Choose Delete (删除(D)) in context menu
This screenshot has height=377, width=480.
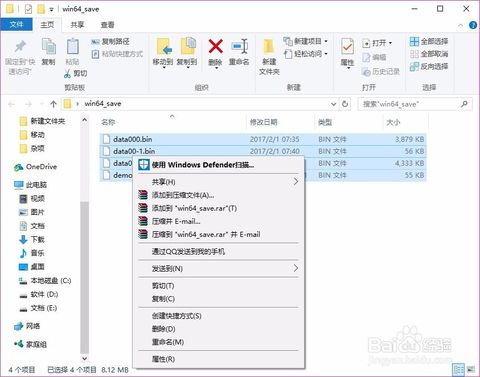(219, 329)
